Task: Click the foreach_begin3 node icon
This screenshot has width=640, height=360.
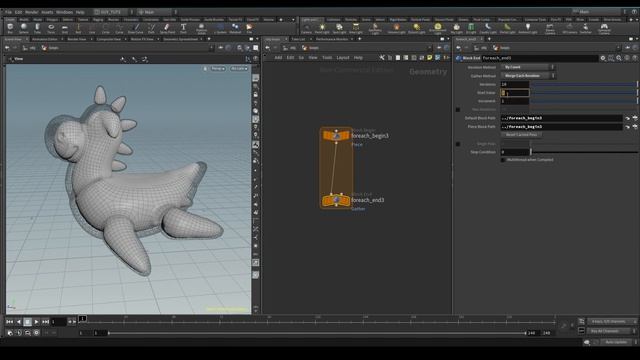Action: click(x=336, y=136)
